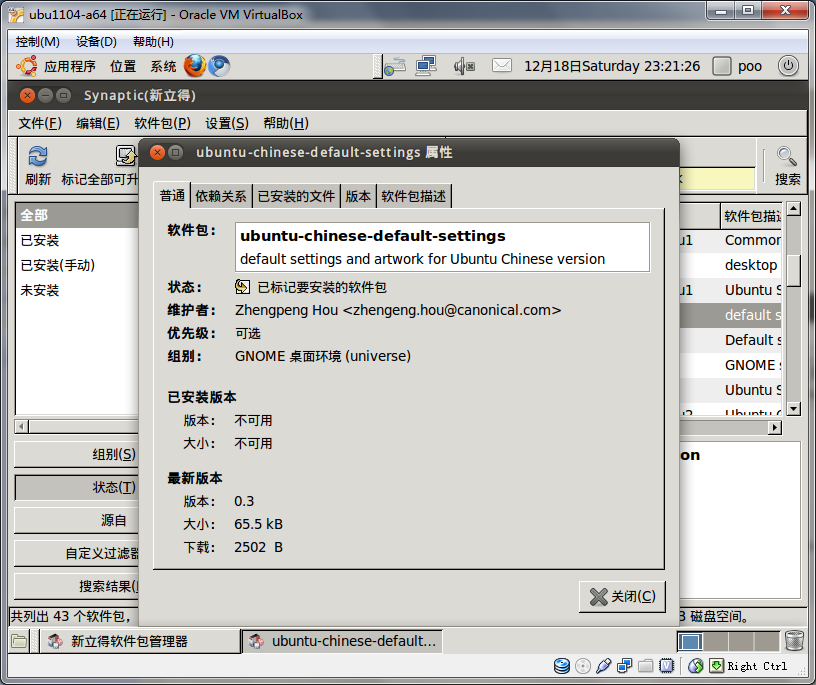Open the 位置 panel menu
The image size is (816, 685).
[123, 66]
